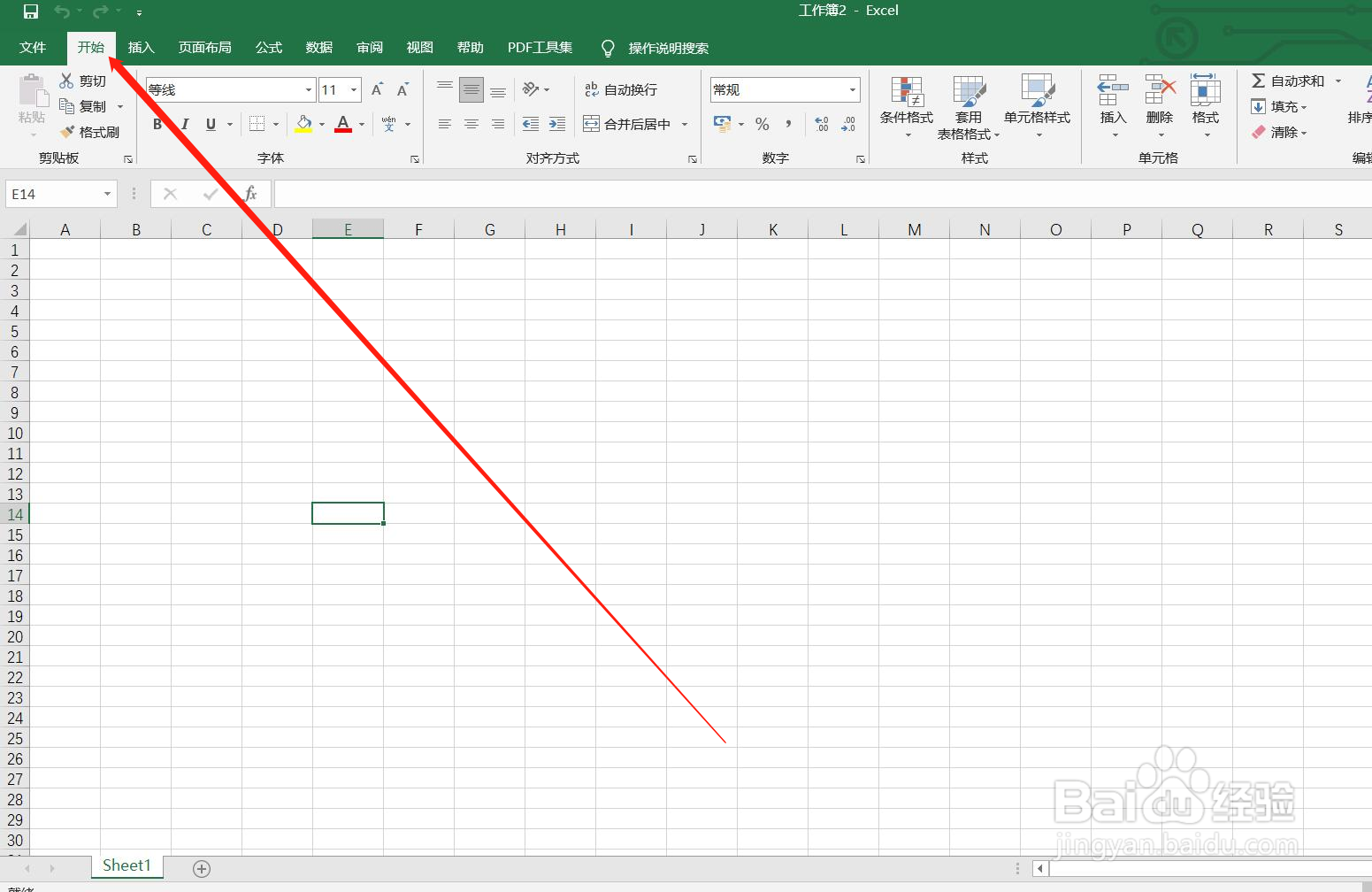
Task: Click the Borders icon
Action: pos(257,124)
